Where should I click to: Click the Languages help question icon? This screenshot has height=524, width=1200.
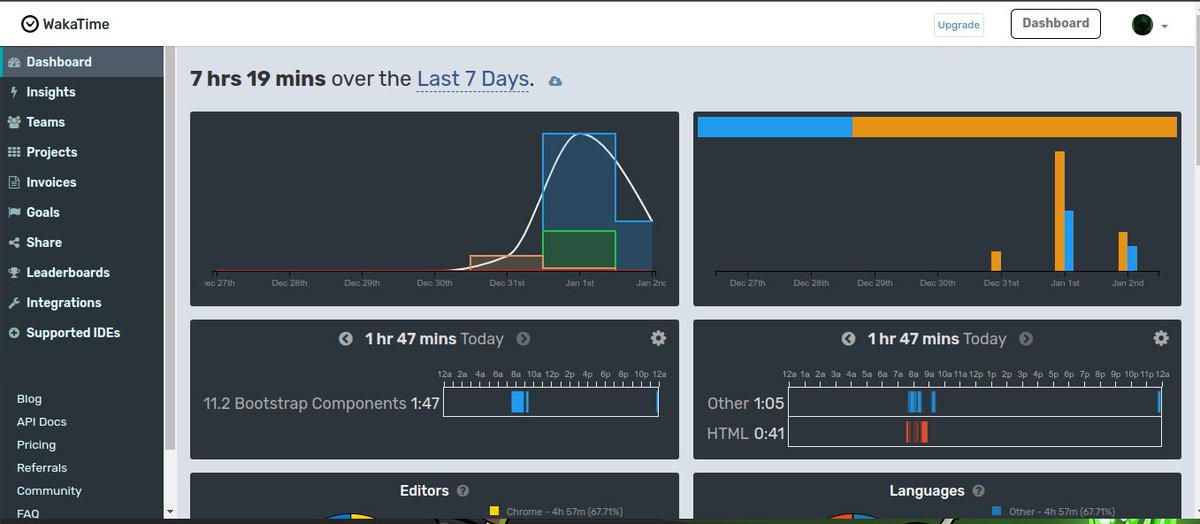(x=979, y=491)
